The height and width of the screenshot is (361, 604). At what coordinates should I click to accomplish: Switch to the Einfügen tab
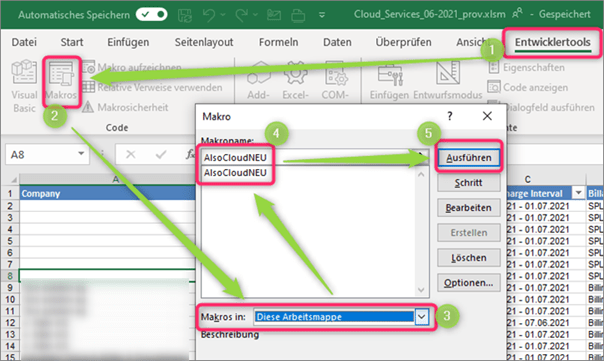(128, 42)
